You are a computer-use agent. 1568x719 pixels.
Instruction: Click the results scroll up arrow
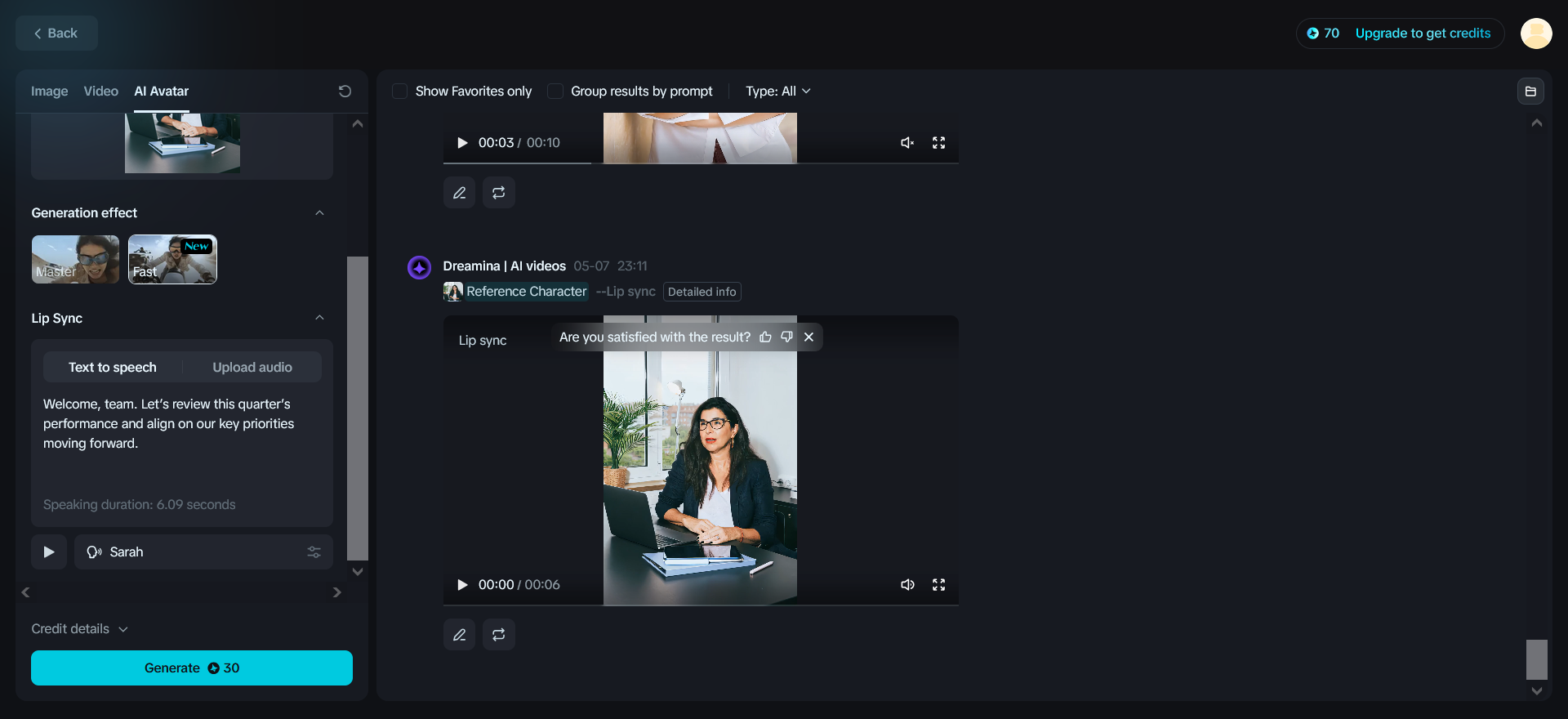click(x=1537, y=123)
